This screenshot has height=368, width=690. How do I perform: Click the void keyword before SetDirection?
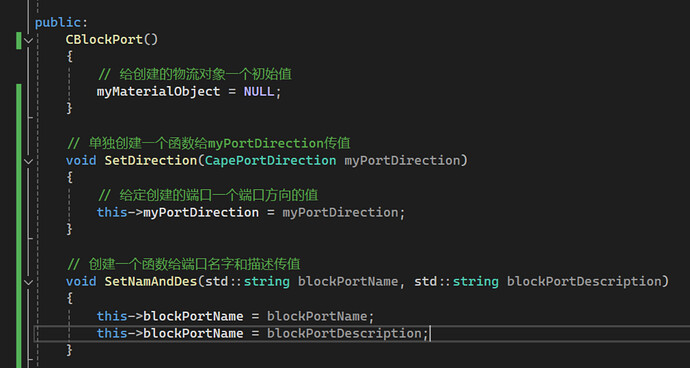pos(81,161)
